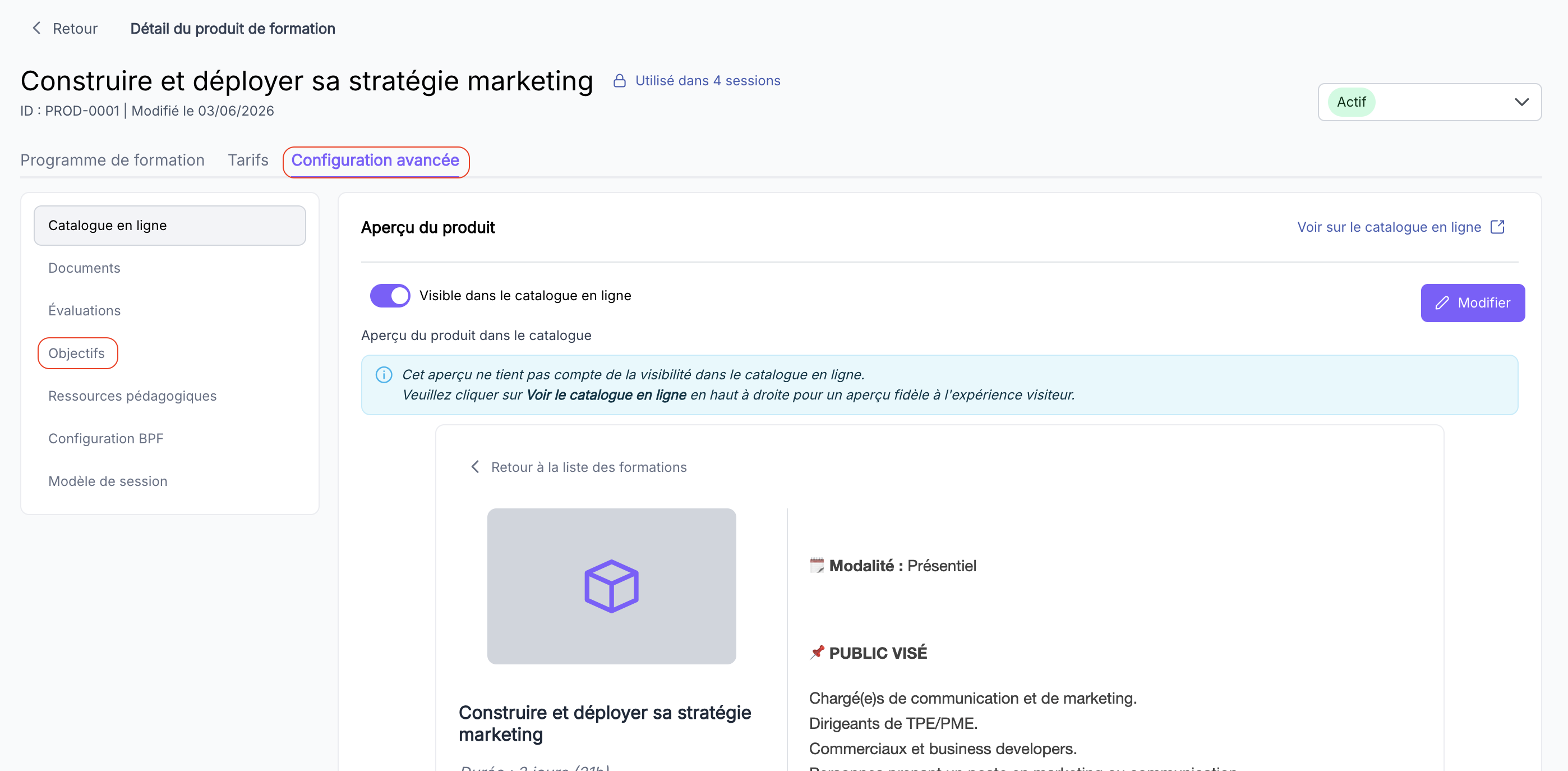The image size is (1568, 771).
Task: Click the pencil icon in the Modifier button
Action: [x=1441, y=302]
